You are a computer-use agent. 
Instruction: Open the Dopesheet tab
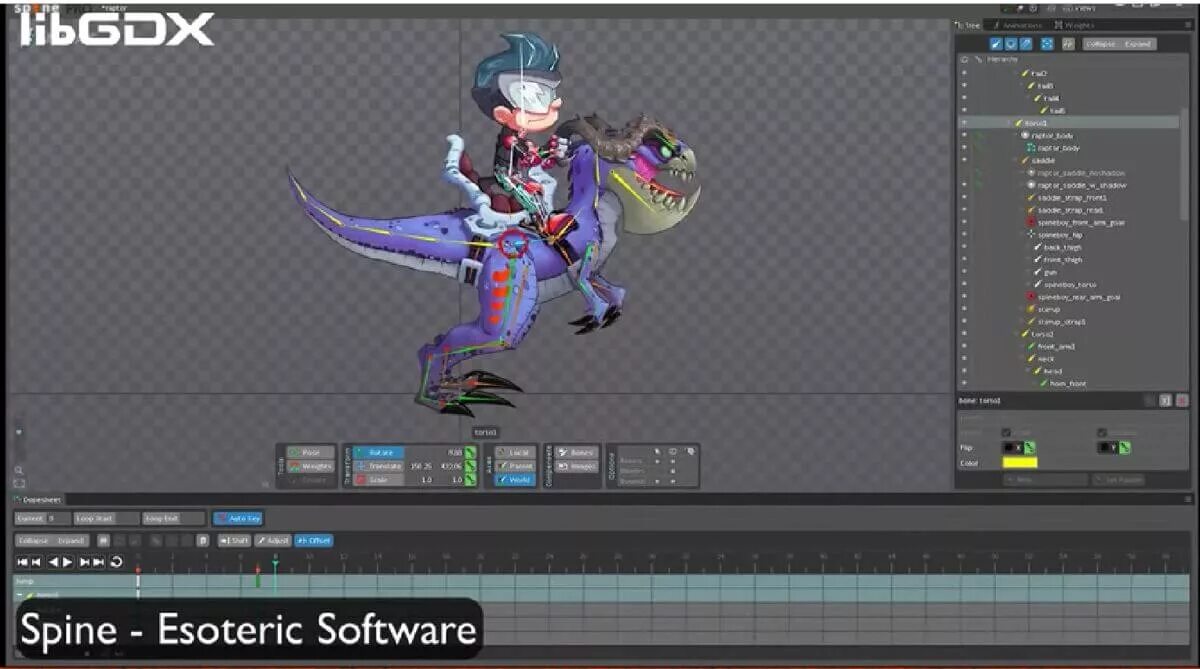[40, 500]
